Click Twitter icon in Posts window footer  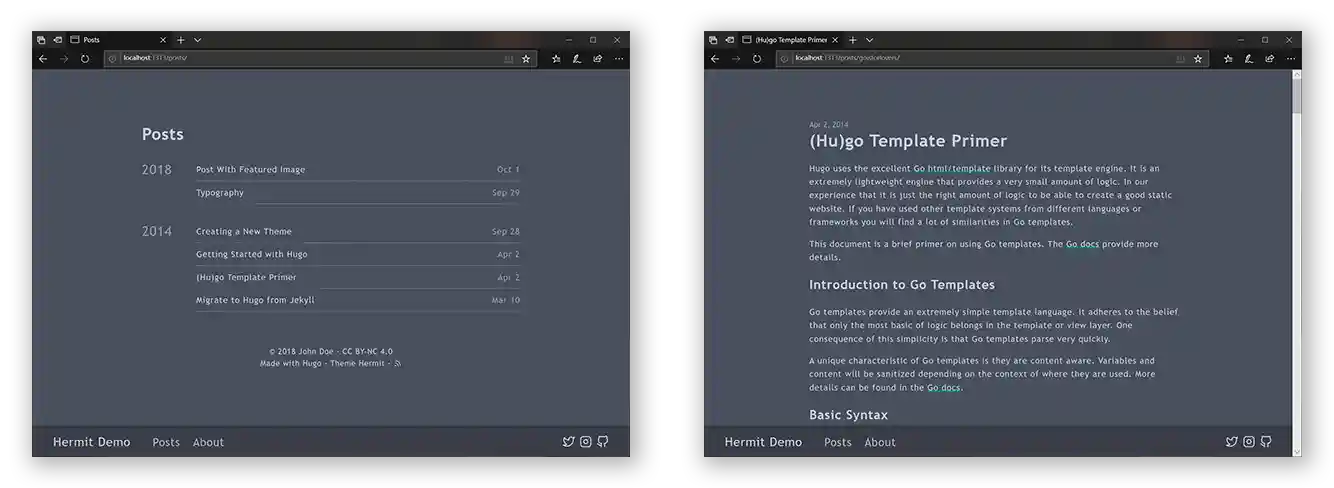click(569, 441)
